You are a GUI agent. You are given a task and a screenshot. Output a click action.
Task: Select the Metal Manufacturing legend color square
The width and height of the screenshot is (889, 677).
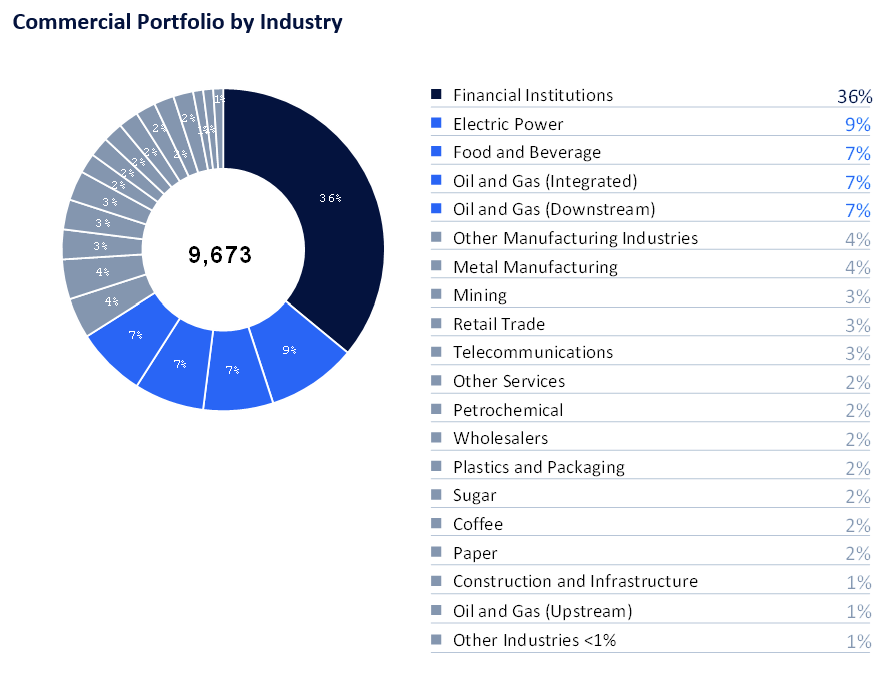pyautogui.click(x=436, y=267)
